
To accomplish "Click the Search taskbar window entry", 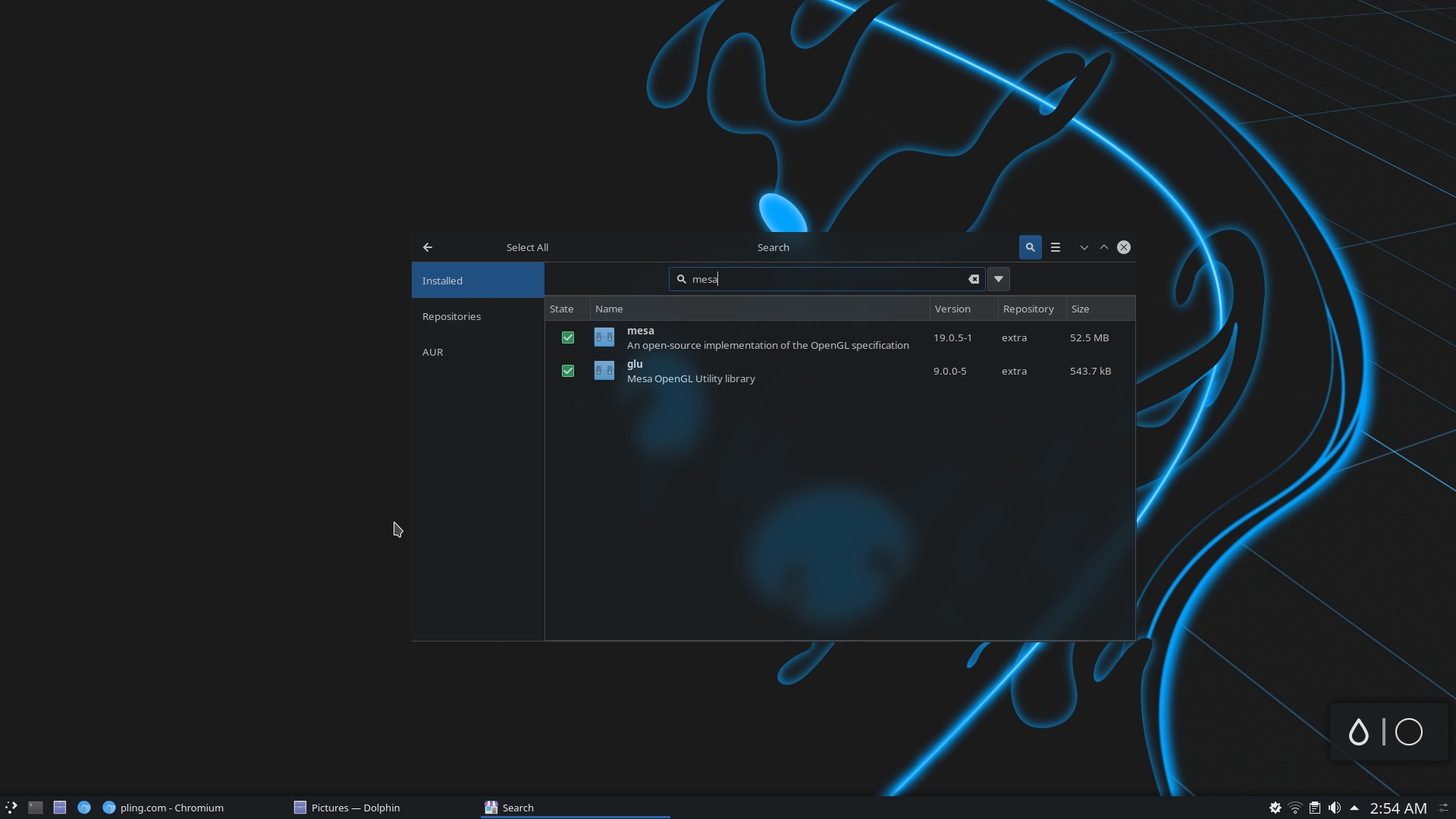I will pos(575,808).
